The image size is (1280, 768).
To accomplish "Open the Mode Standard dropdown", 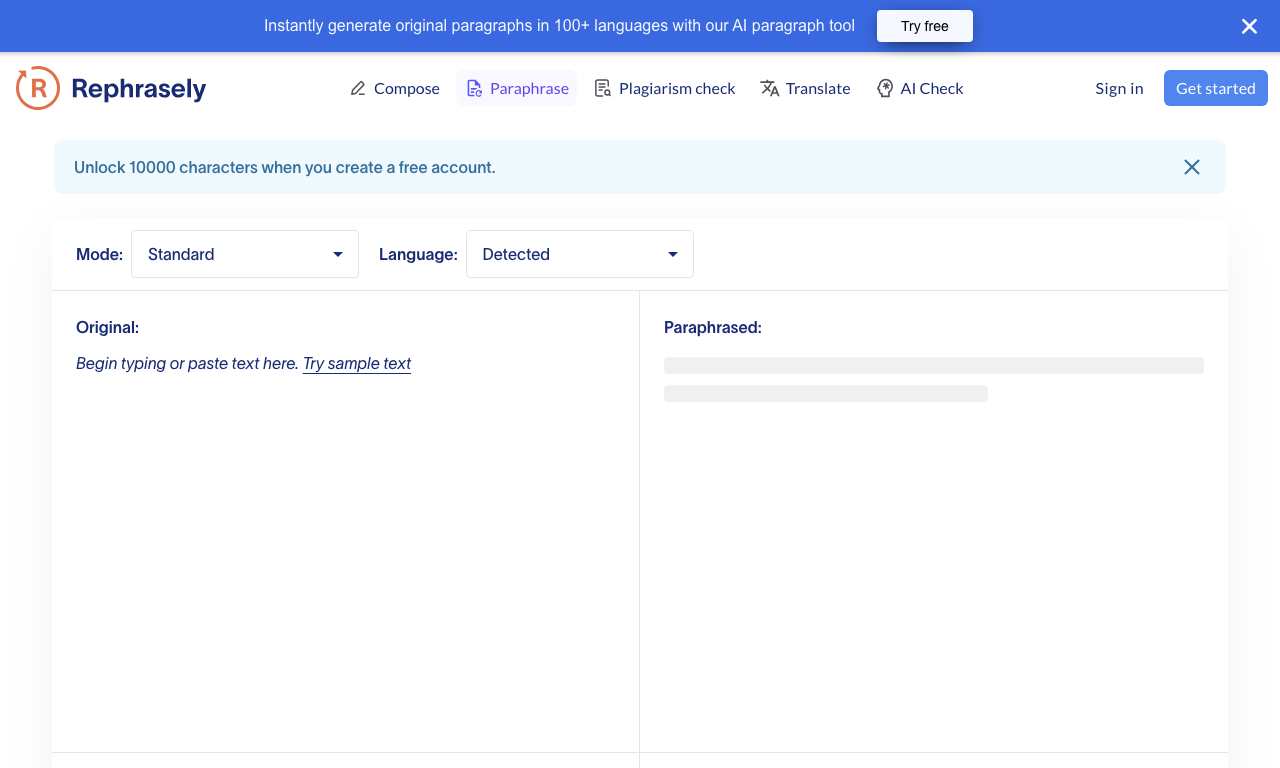I will click(245, 254).
